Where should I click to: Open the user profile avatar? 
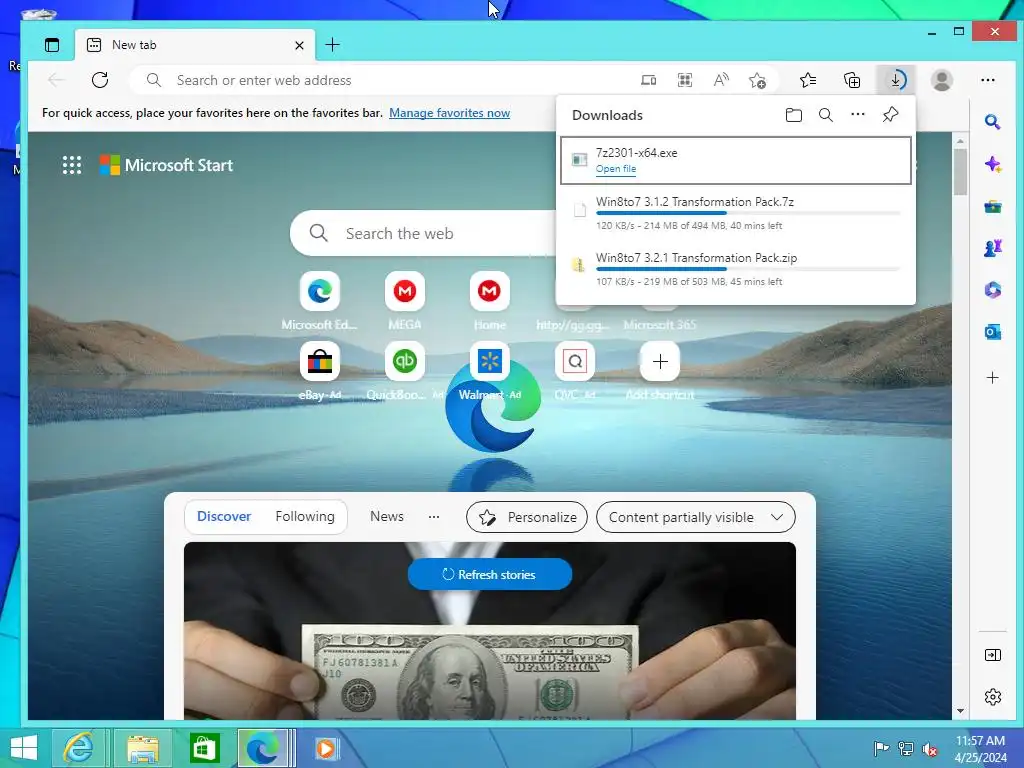point(942,80)
